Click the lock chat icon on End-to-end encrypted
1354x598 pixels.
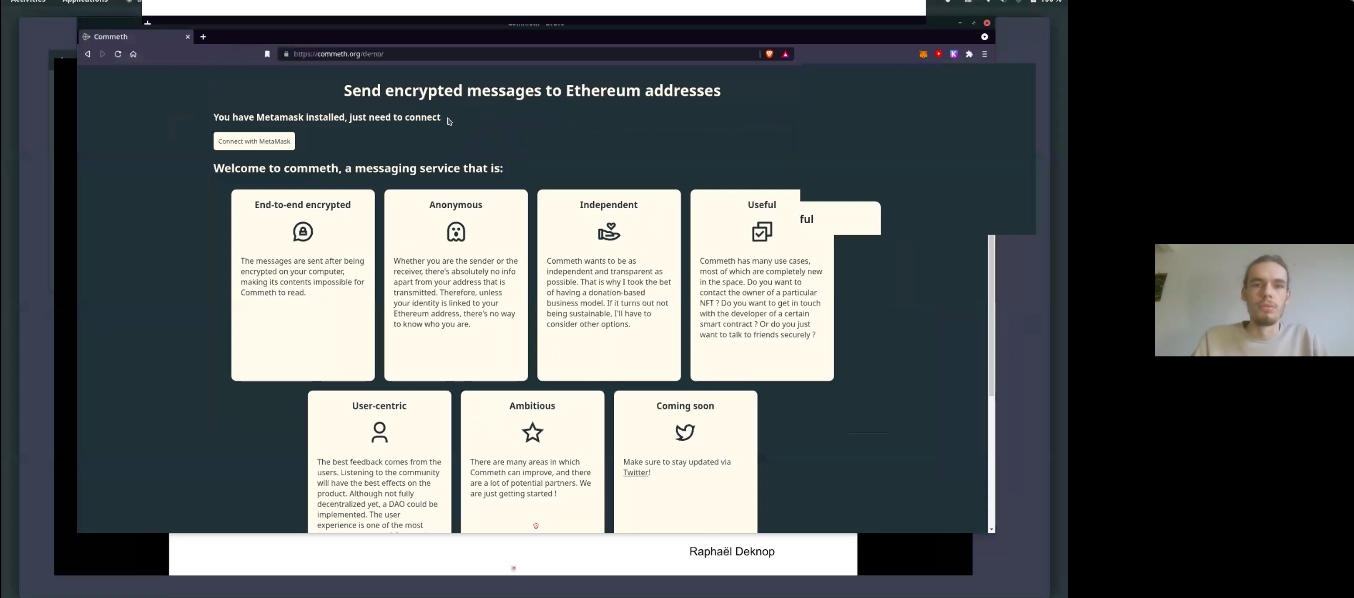[x=303, y=232]
